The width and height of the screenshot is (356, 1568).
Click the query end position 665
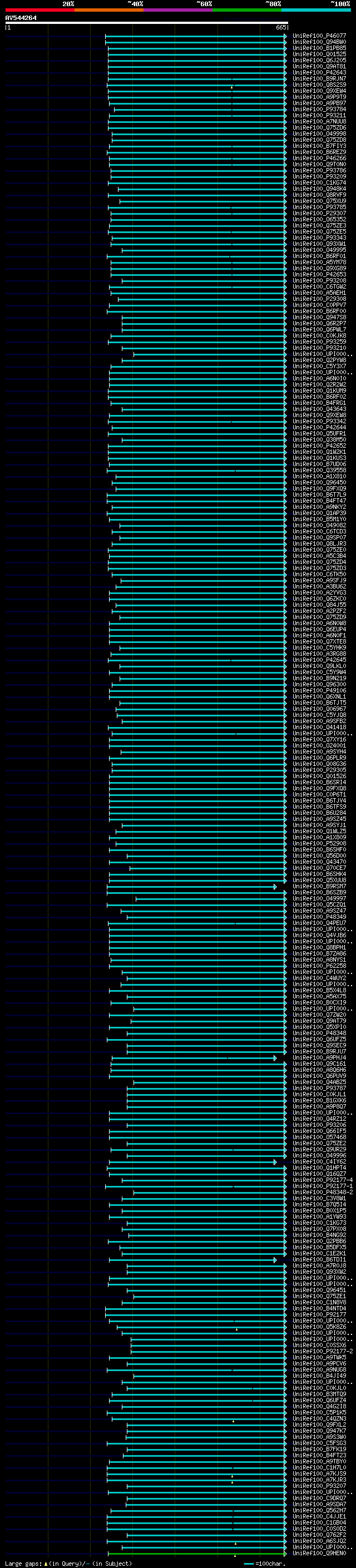coord(280,27)
